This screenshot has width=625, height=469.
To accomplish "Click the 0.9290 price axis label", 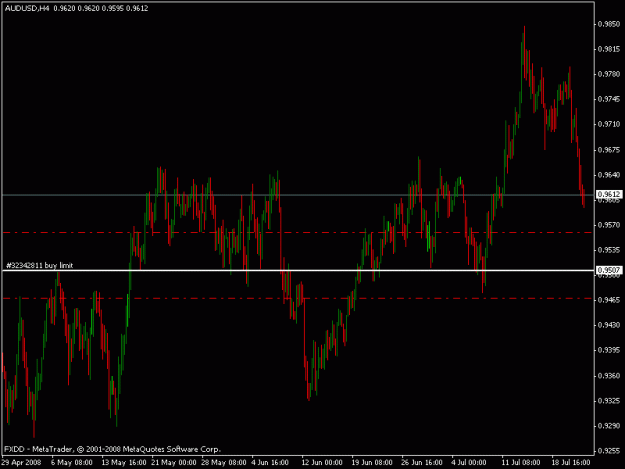I will pos(609,426).
